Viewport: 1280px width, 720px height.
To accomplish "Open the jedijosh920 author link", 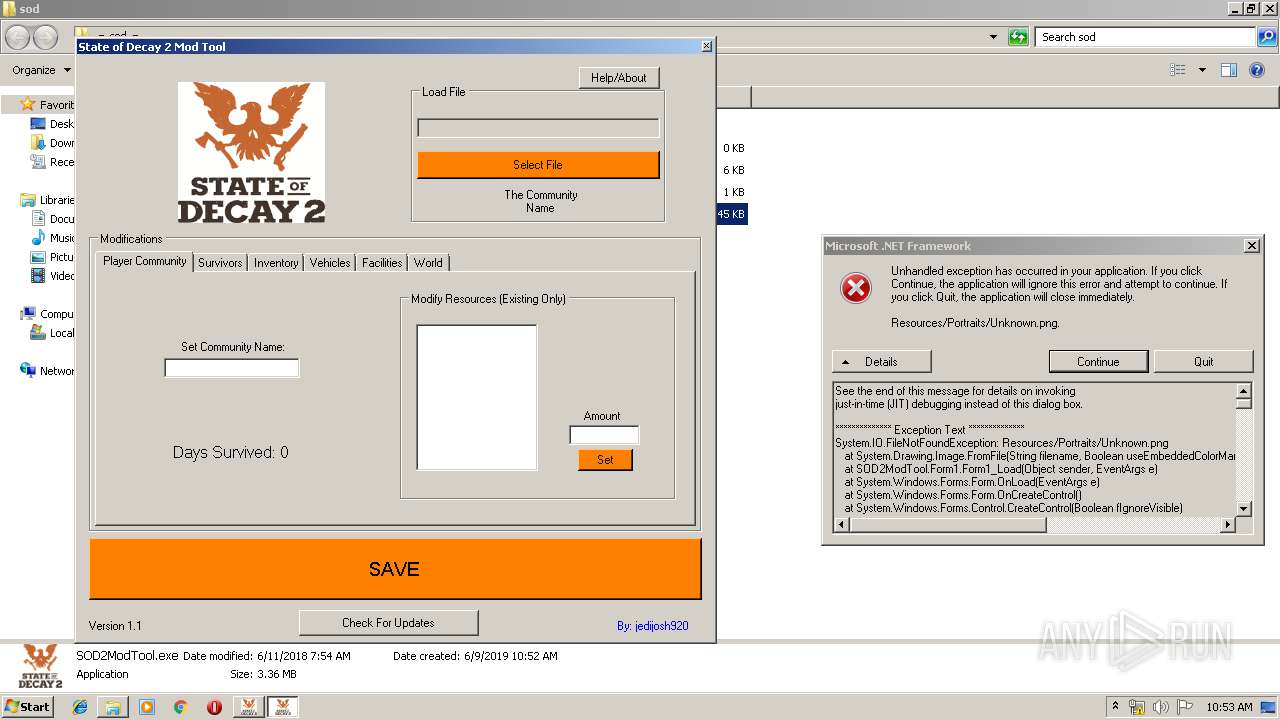I will coord(652,626).
